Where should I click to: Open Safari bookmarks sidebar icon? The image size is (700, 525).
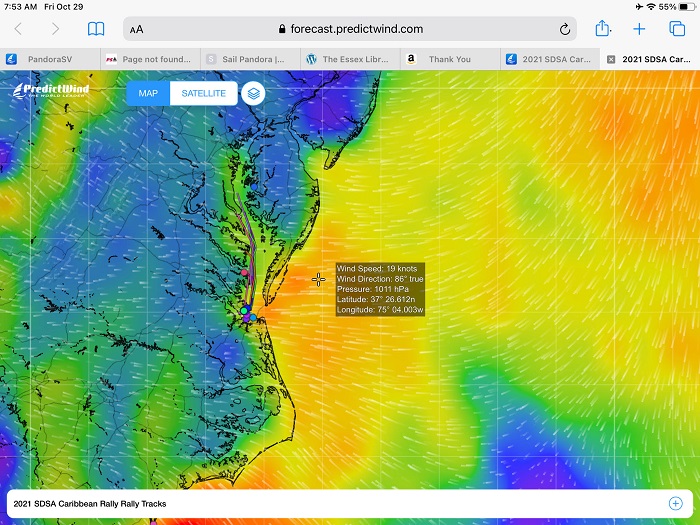coord(96,29)
